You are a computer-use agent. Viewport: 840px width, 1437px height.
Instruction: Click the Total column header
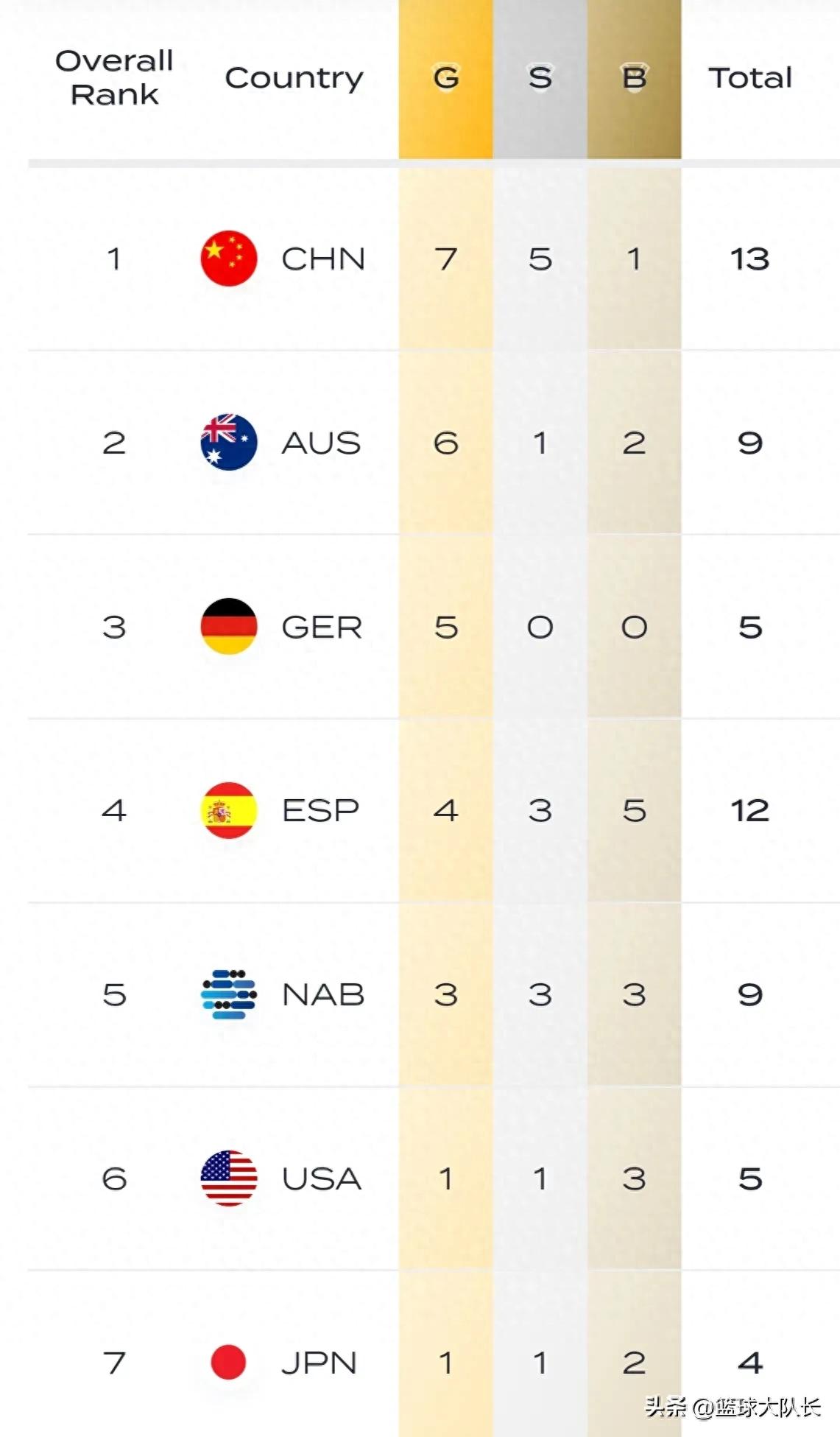[750, 78]
